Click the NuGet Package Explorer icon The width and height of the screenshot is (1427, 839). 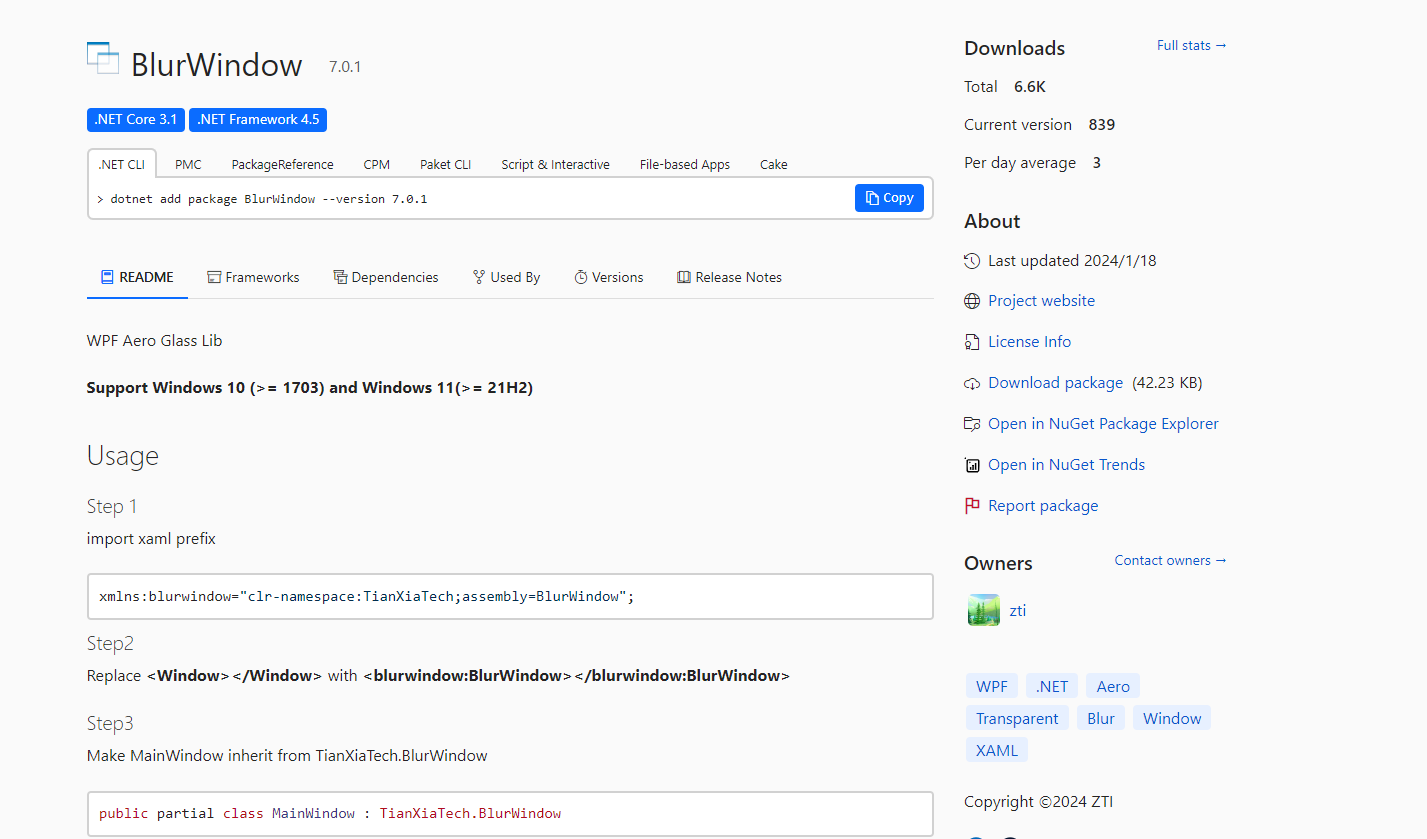(x=972, y=424)
